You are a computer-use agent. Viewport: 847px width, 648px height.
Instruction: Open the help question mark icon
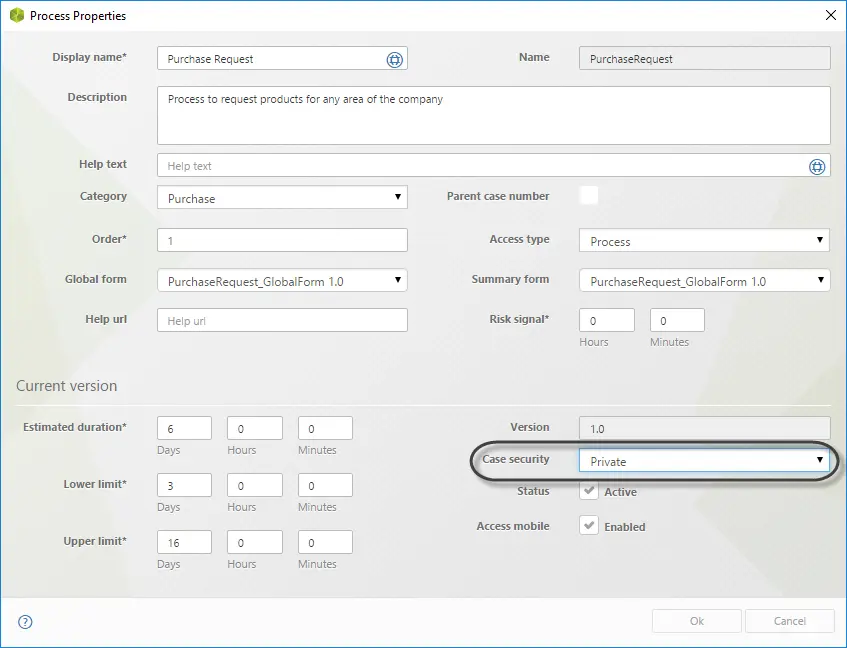pos(25,622)
